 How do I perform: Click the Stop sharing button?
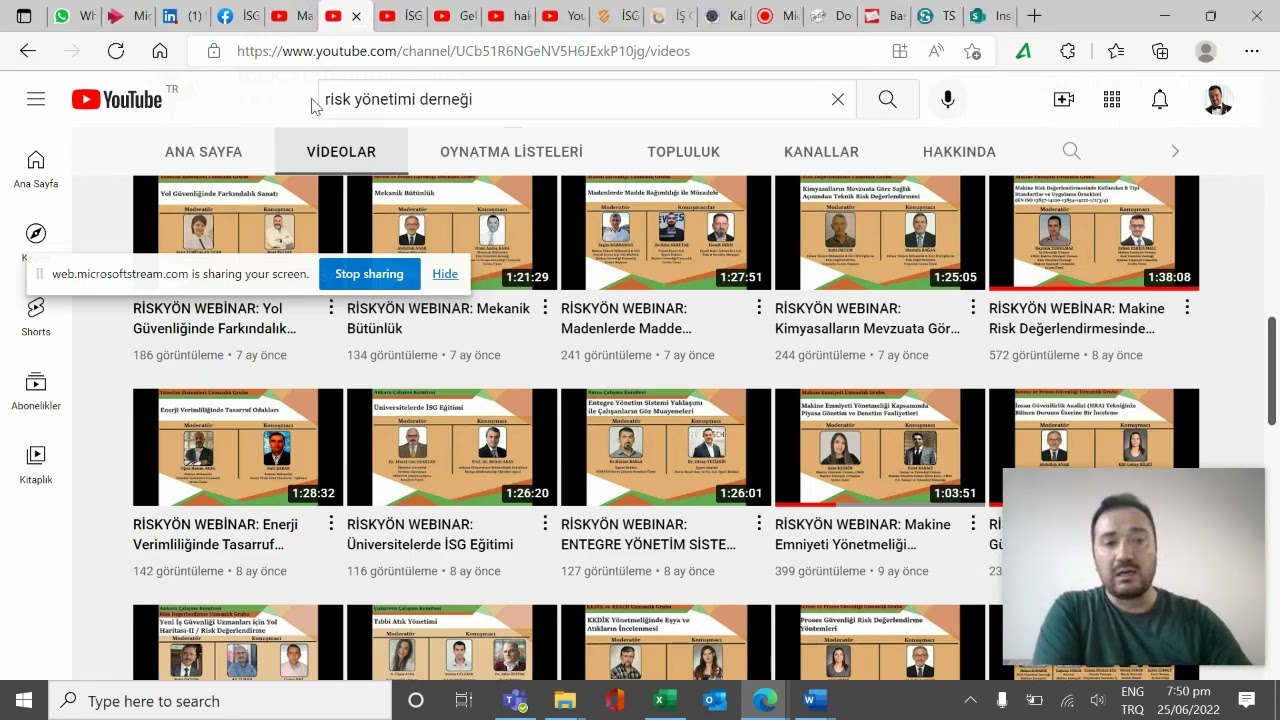click(369, 274)
